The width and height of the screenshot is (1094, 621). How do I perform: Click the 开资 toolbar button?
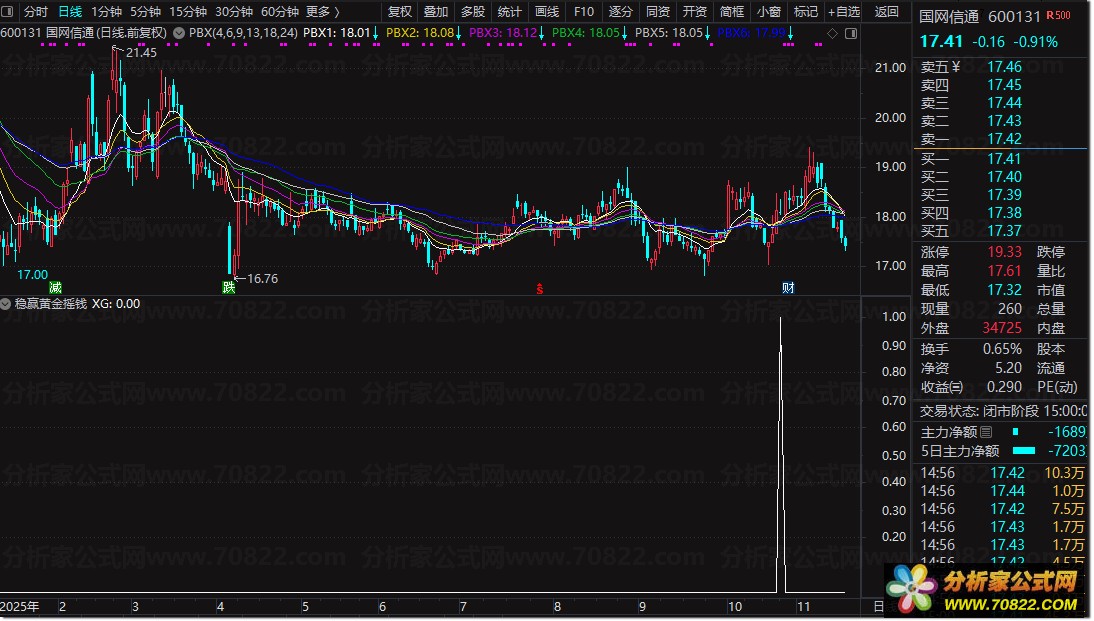pyautogui.click(x=694, y=12)
